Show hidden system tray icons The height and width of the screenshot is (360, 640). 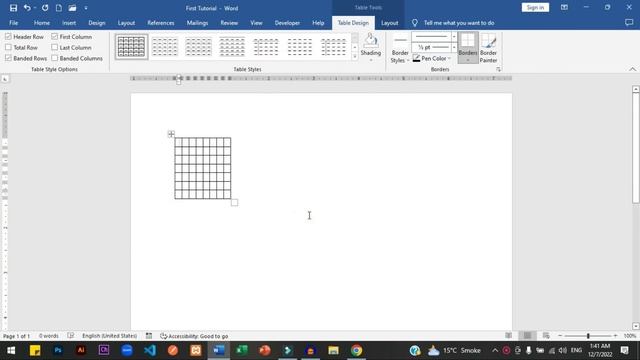495,350
